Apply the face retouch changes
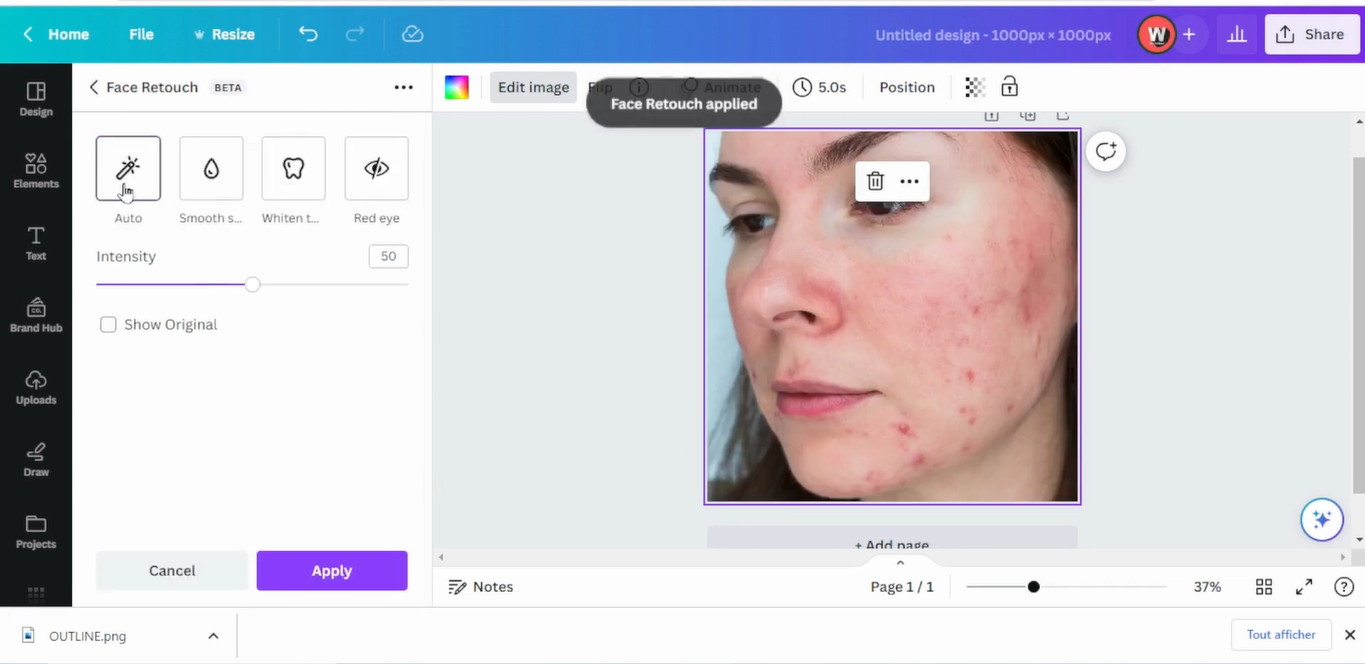Screen dimensions: 1365x664 click(331, 570)
